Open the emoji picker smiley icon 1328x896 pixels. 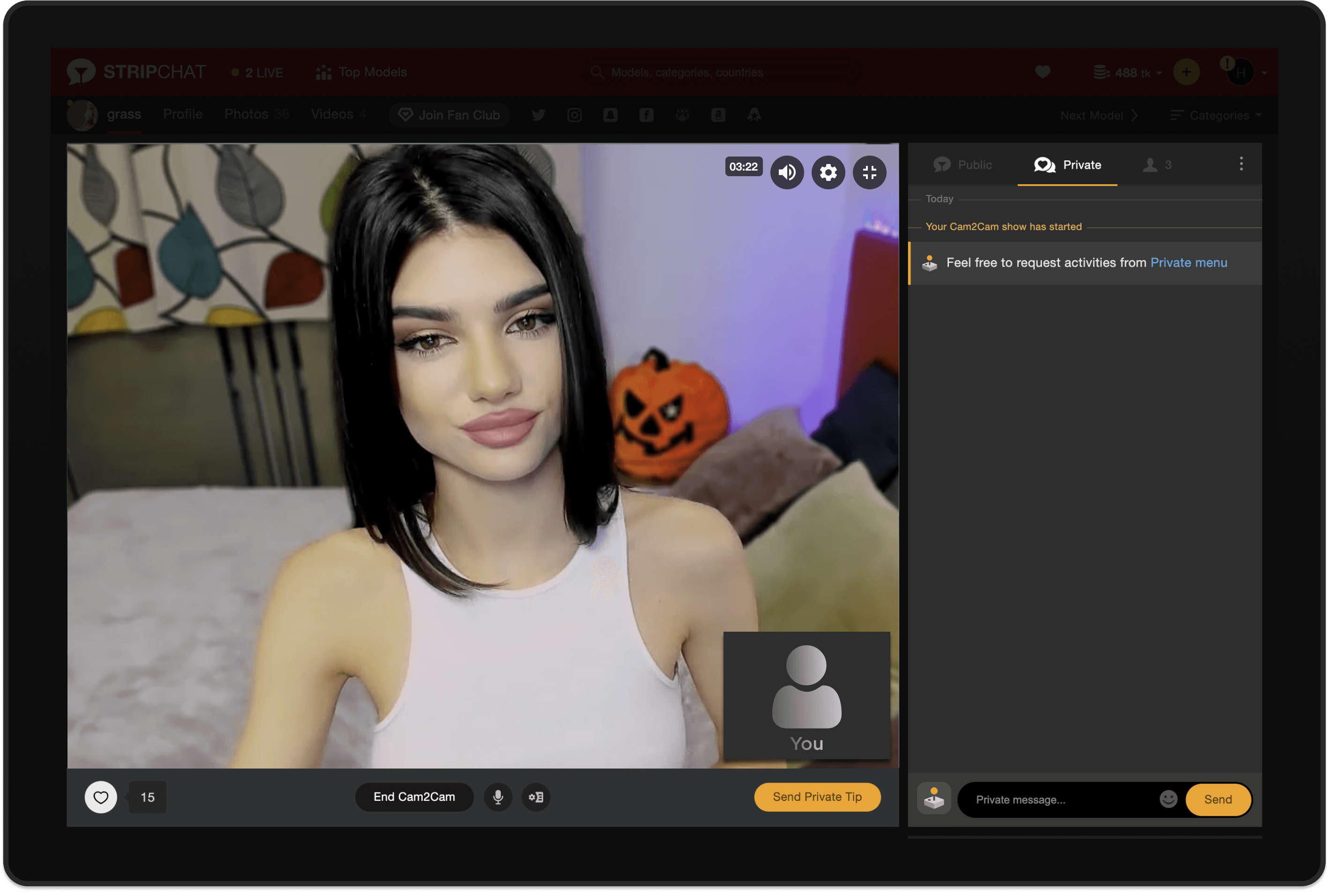[1168, 799]
